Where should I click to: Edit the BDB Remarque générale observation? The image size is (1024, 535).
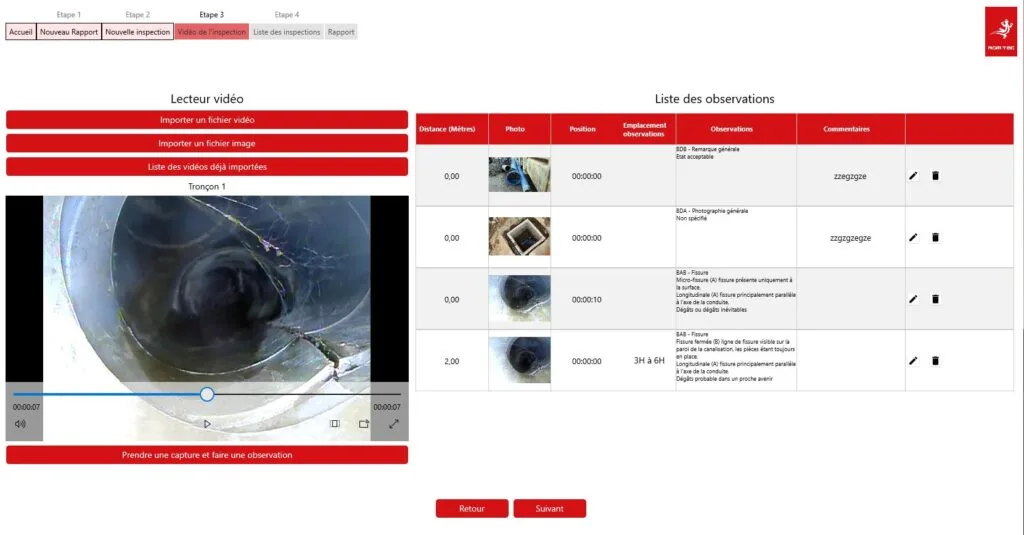913,176
